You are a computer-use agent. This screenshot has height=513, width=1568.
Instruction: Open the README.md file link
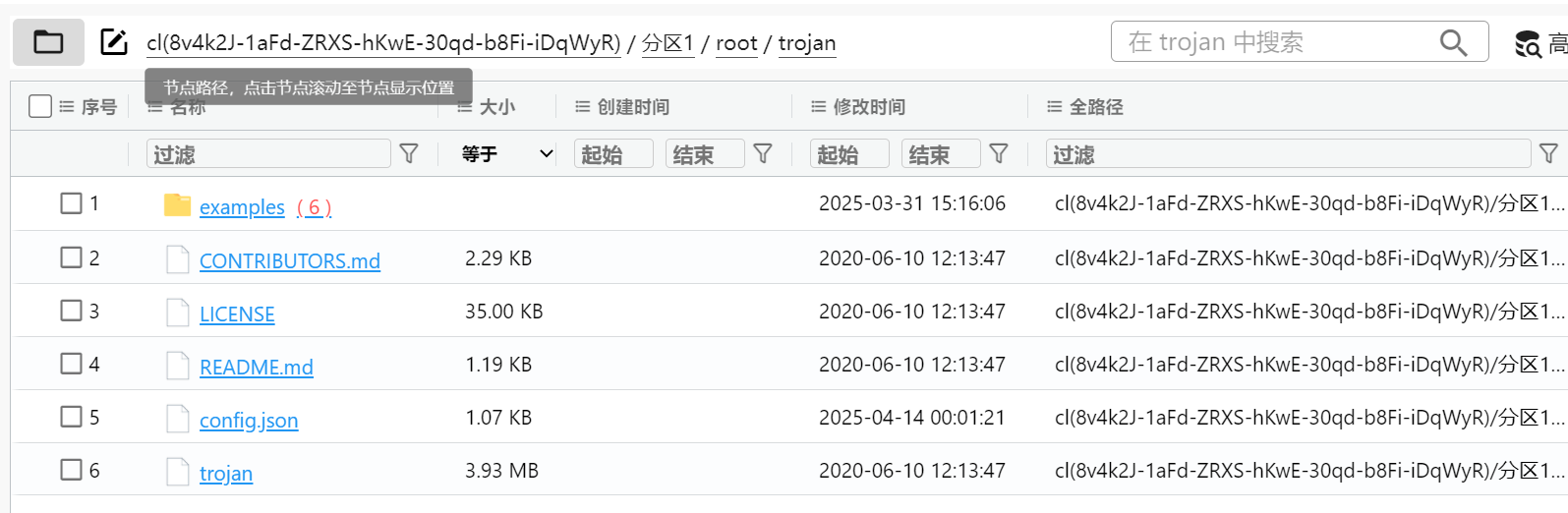click(256, 368)
